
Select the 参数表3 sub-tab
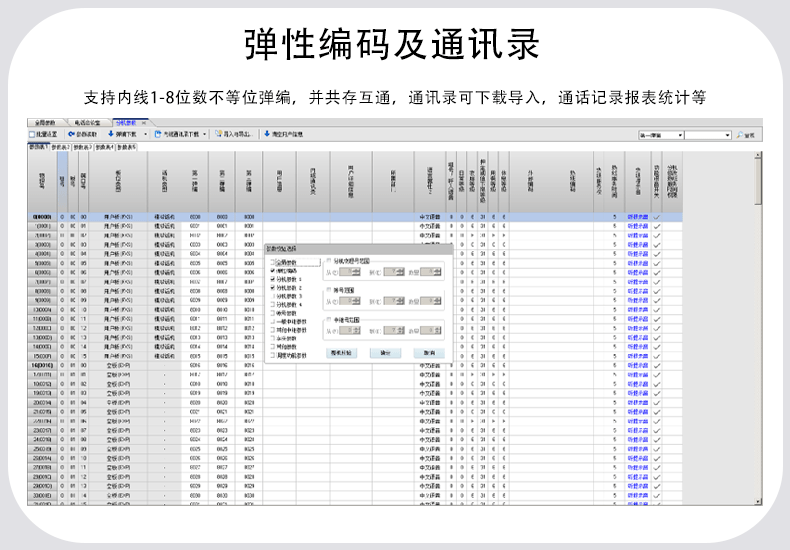coord(83,147)
